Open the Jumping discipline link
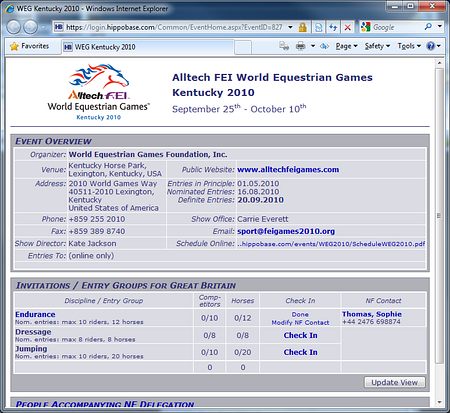This screenshot has width=450, height=413. click(x=31, y=349)
